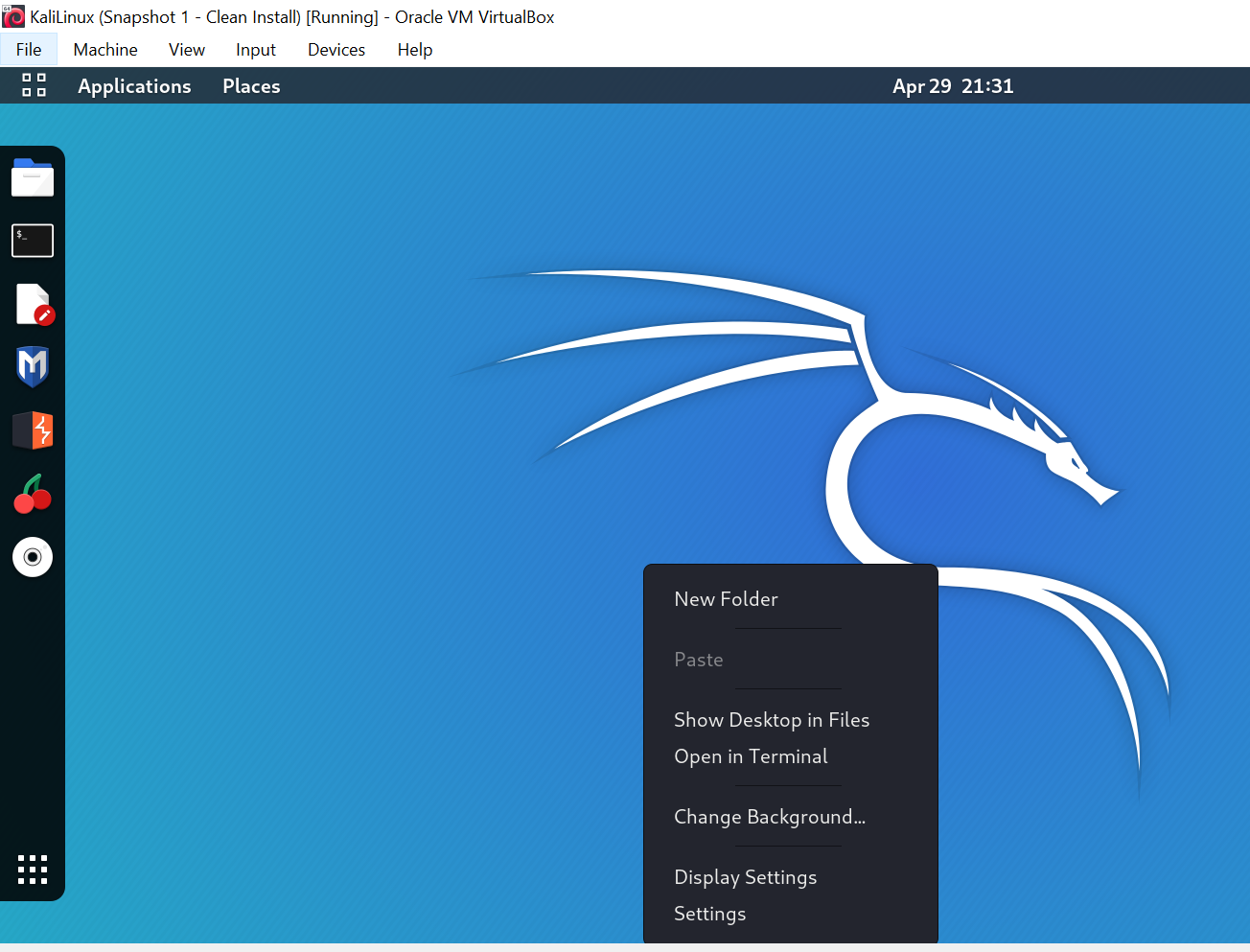Open the date and time calendar panel
This screenshot has height=952, width=1250.
[952, 86]
